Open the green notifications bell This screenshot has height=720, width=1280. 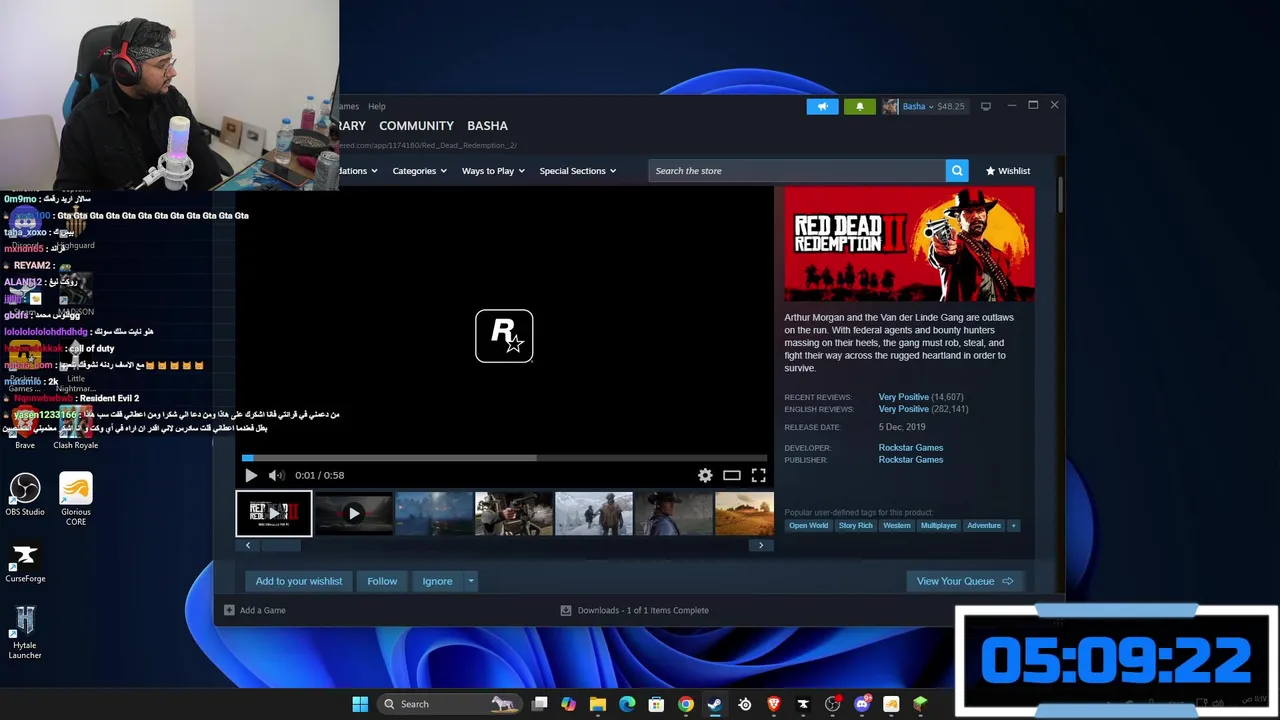(859, 106)
